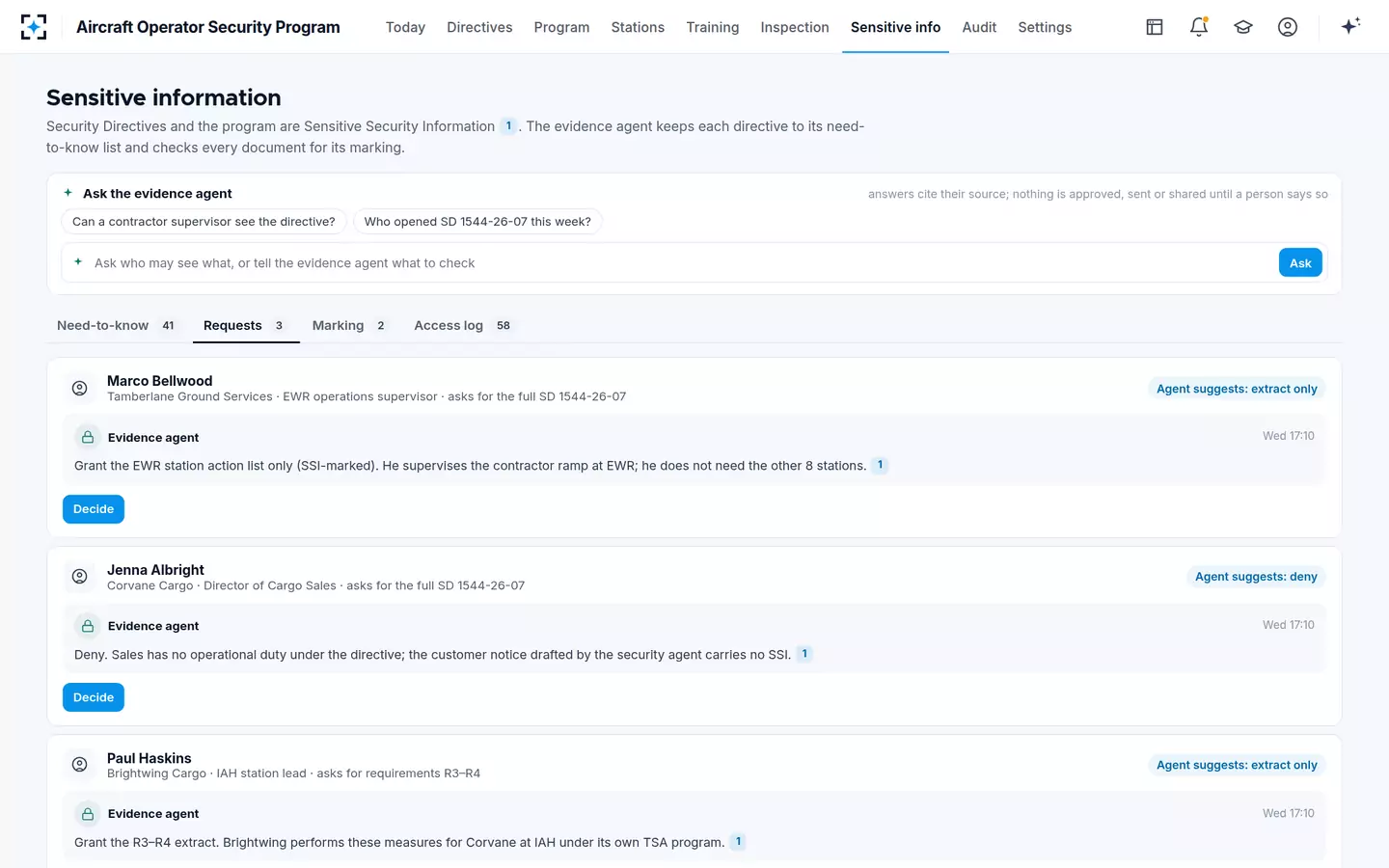The width and height of the screenshot is (1389, 868).
Task: Open citation 1 in Marco Bellwood's evidence note
Action: point(880,465)
